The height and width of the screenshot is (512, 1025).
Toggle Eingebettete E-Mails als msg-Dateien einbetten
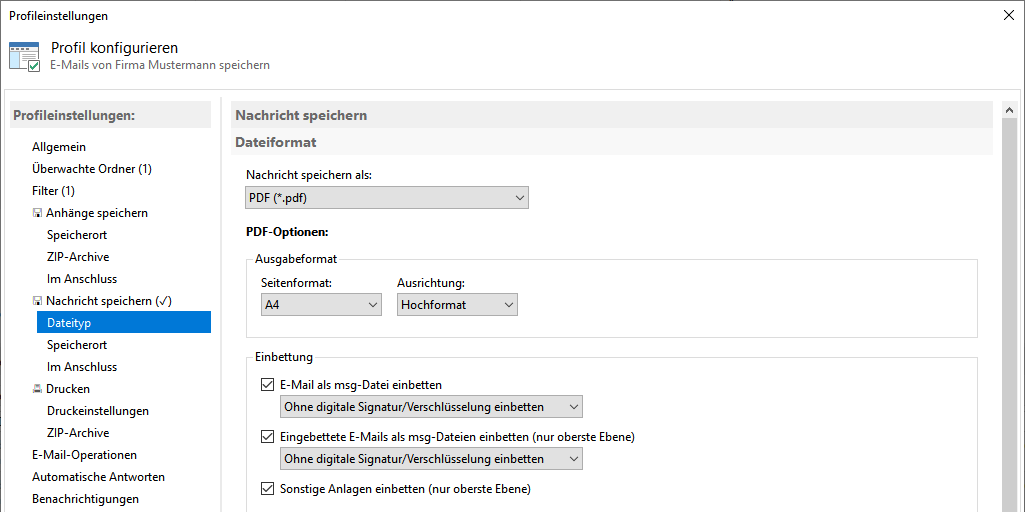click(267, 436)
